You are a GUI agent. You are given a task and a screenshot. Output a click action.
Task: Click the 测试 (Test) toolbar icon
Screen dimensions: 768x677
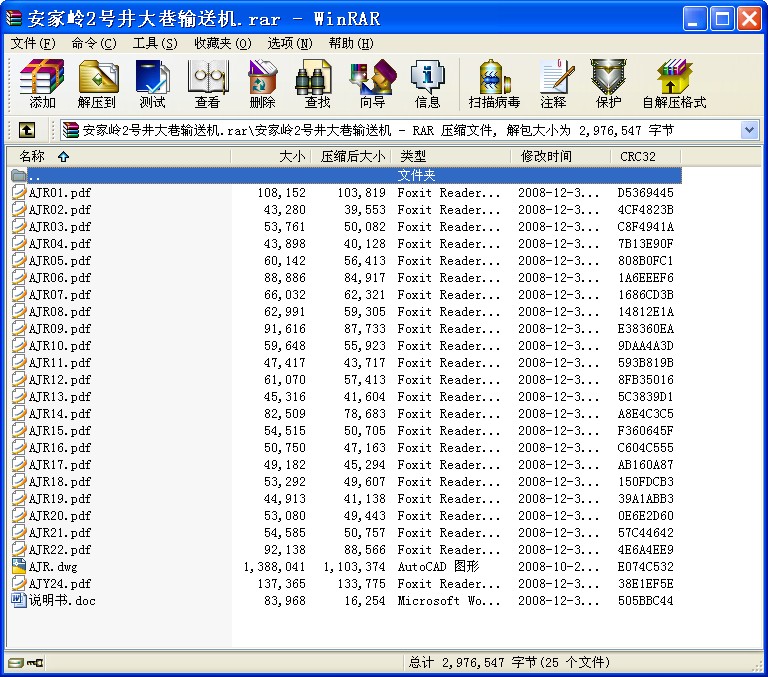coord(152,76)
